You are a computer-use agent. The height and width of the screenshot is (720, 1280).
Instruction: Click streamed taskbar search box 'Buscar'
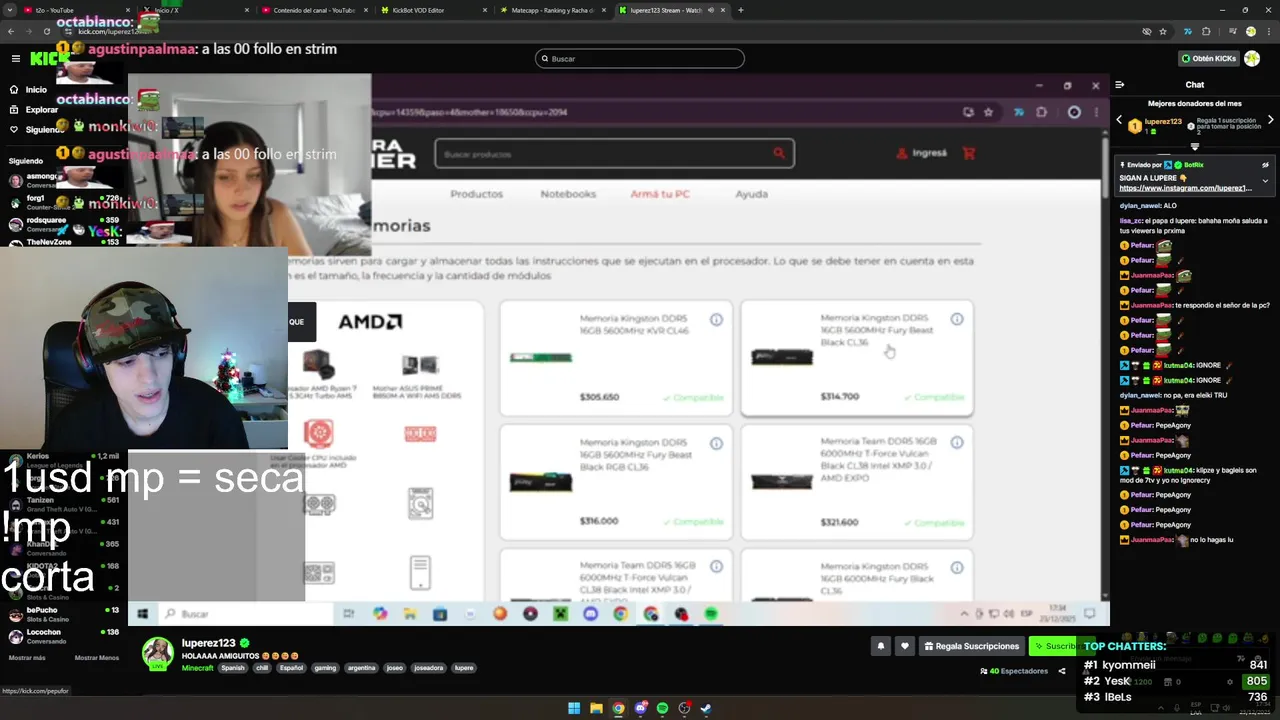(245, 614)
